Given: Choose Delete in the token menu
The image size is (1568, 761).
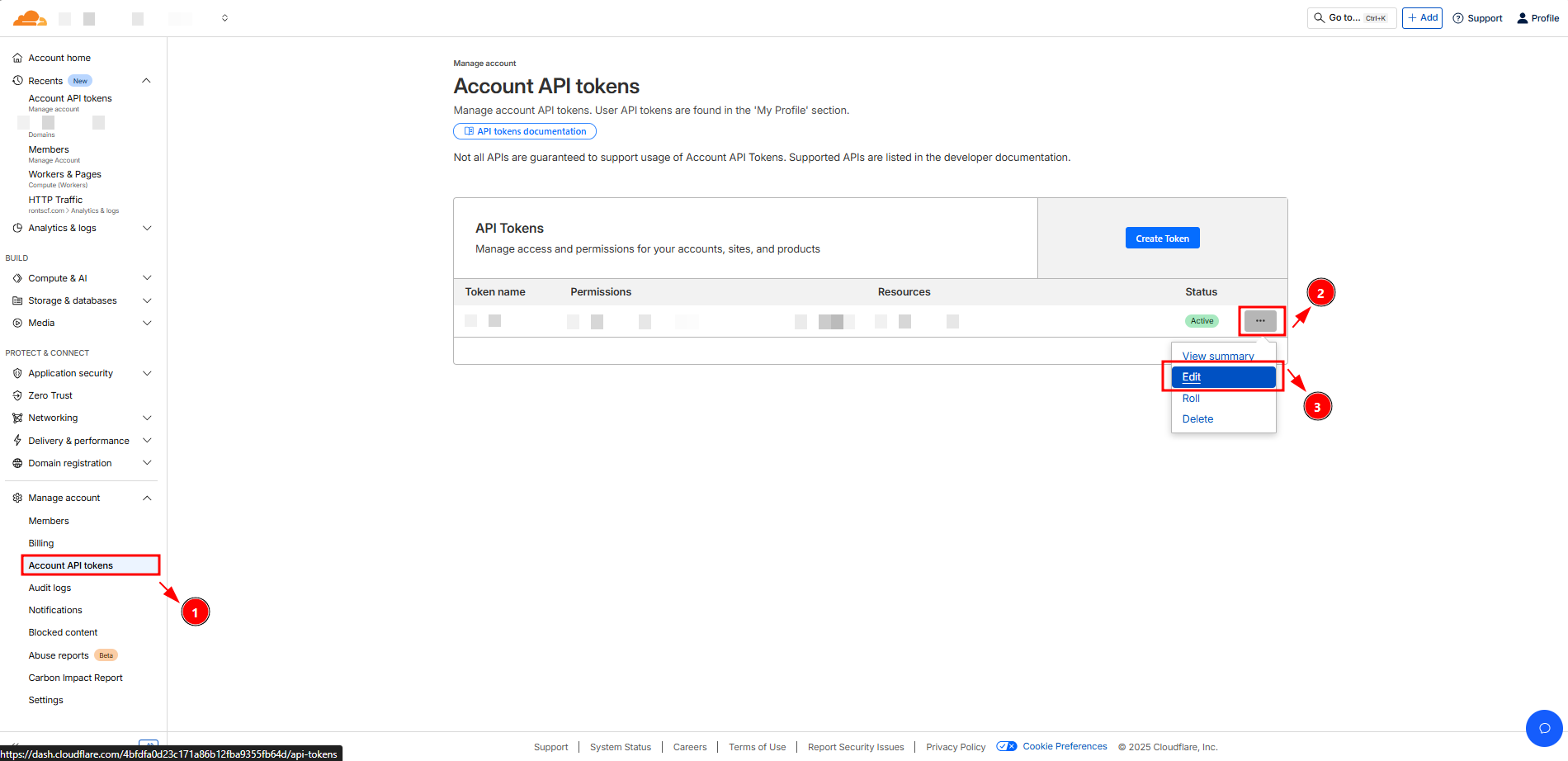Looking at the screenshot, I should pos(1197,419).
